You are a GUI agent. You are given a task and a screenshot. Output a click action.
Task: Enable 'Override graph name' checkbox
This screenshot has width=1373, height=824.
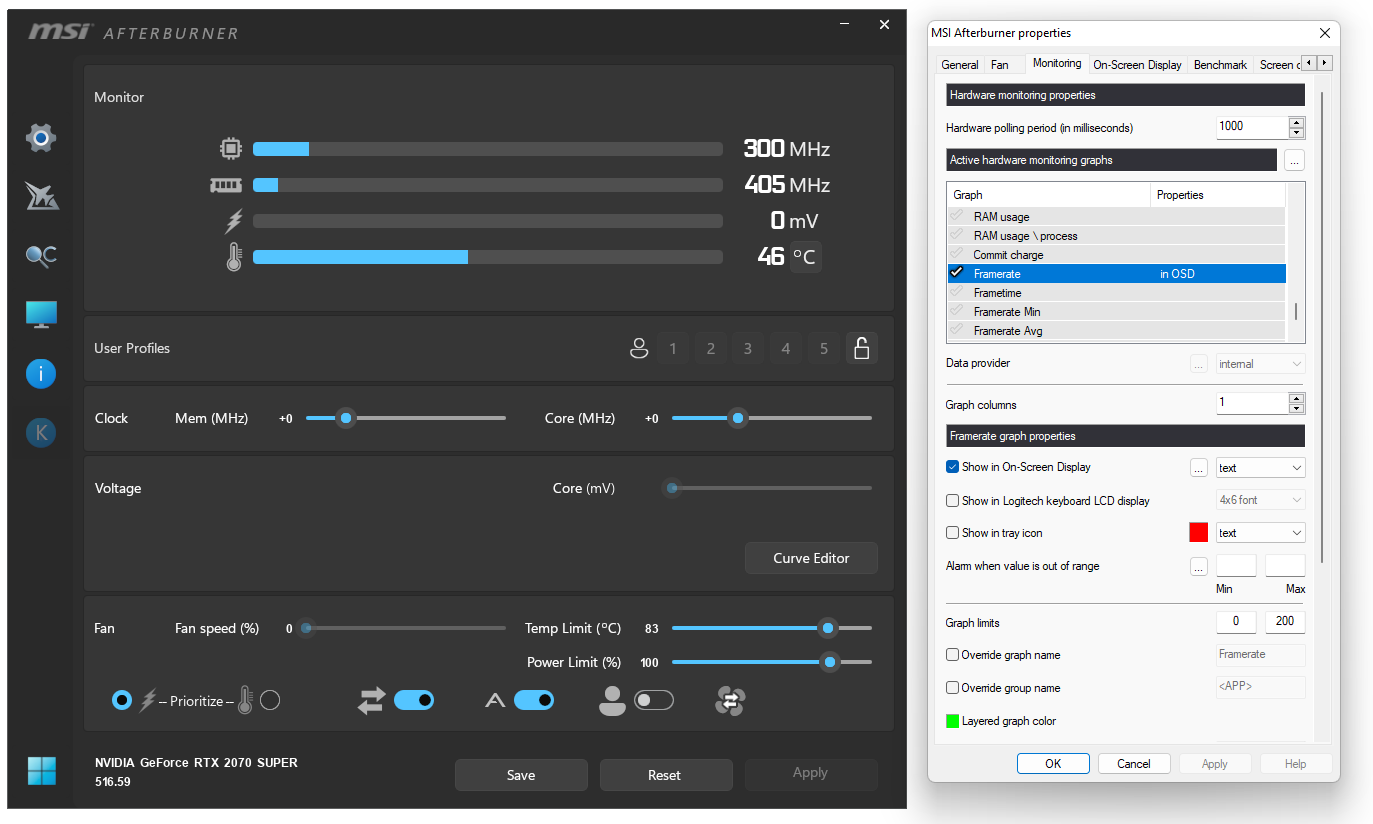pyautogui.click(x=952, y=655)
